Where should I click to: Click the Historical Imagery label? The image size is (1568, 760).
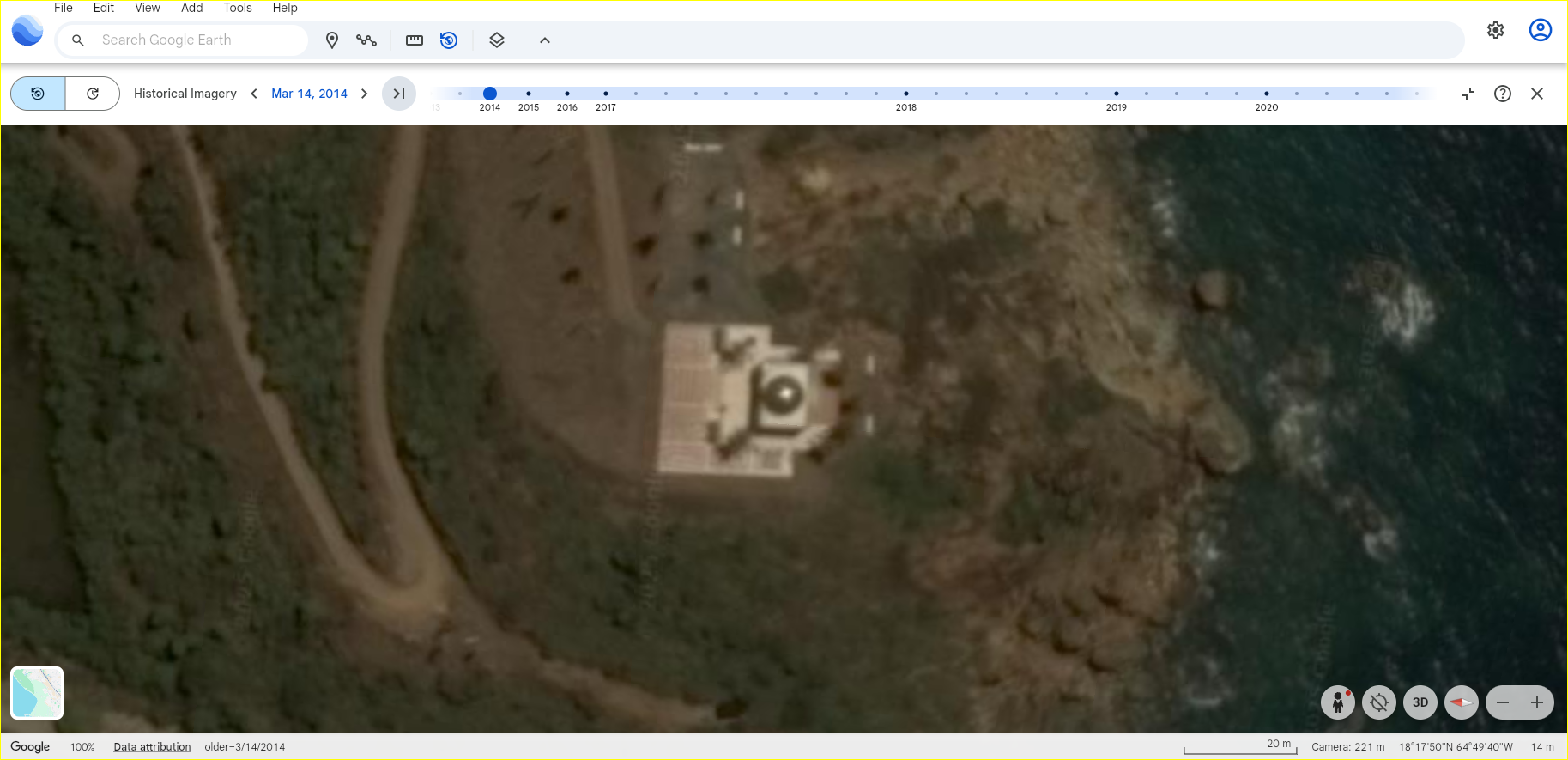185,94
